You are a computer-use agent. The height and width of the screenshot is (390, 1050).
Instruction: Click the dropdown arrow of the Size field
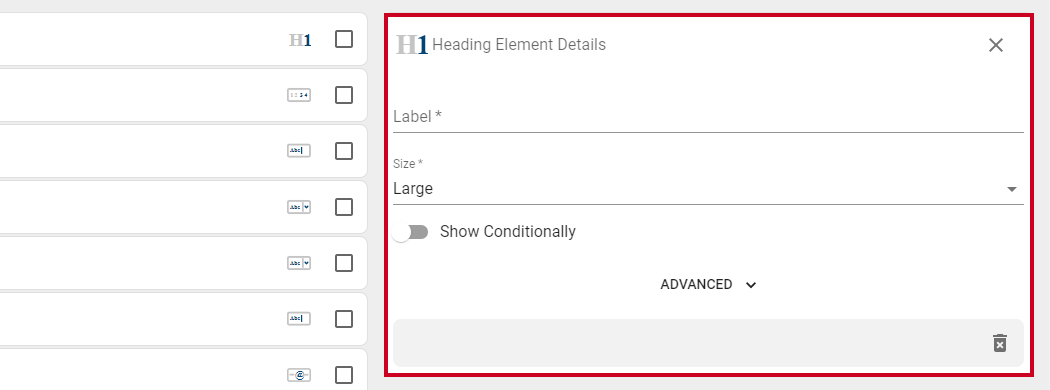[x=1012, y=190]
